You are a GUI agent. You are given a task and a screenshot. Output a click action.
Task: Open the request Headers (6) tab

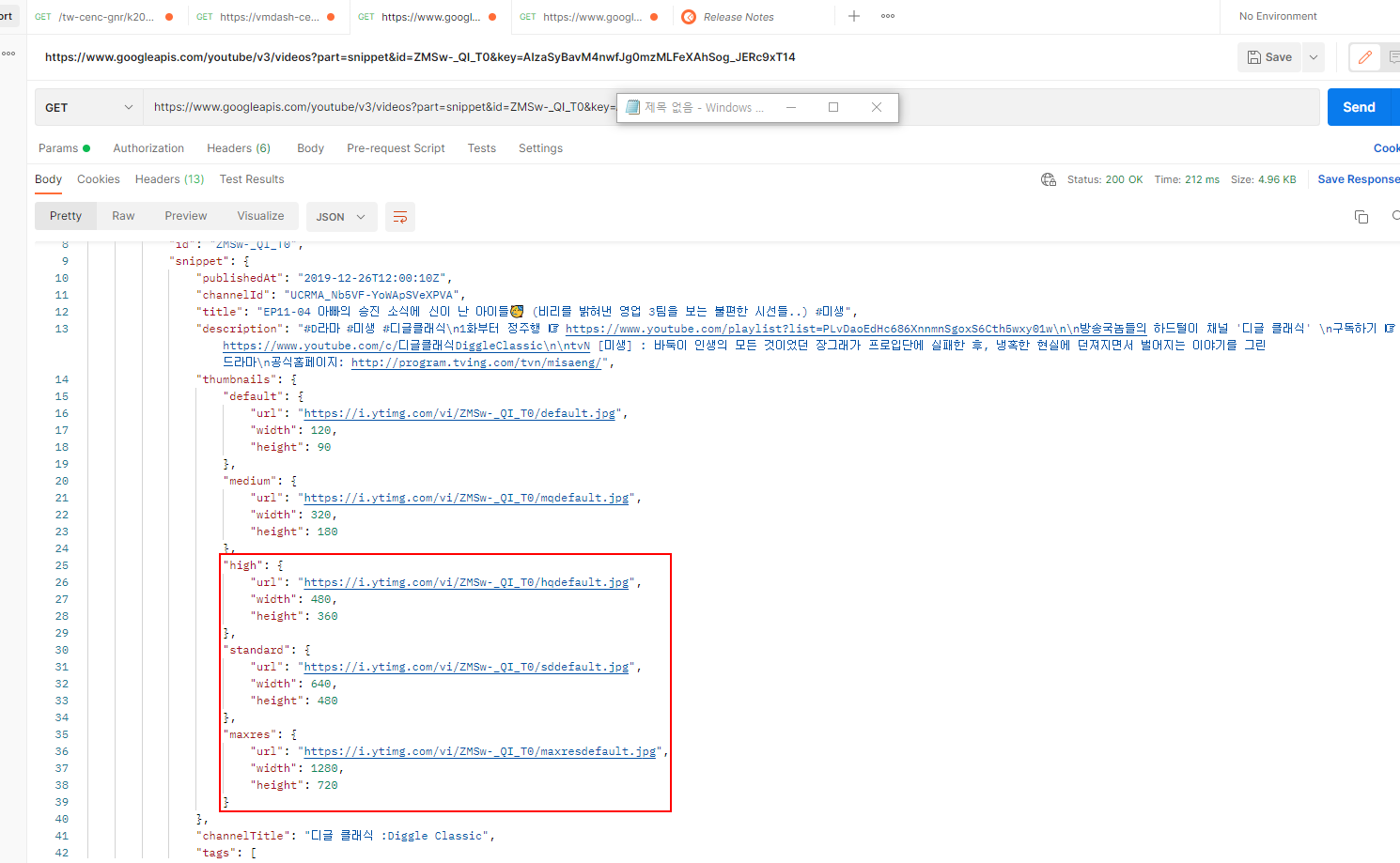pos(239,148)
